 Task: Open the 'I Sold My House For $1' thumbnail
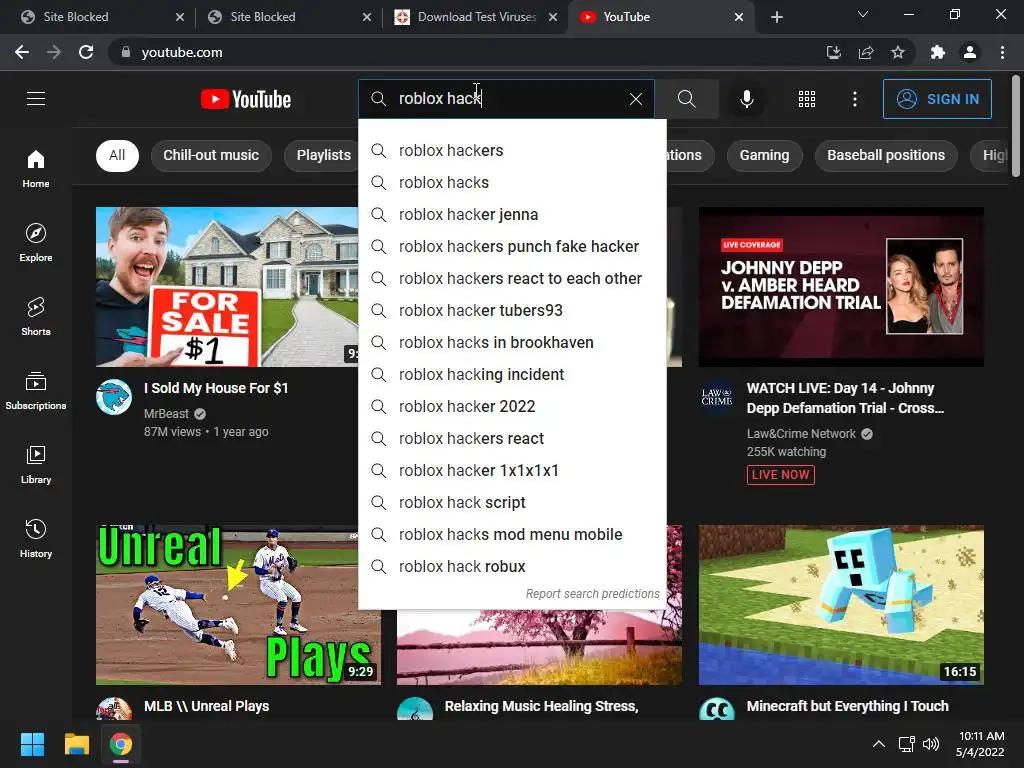227,287
